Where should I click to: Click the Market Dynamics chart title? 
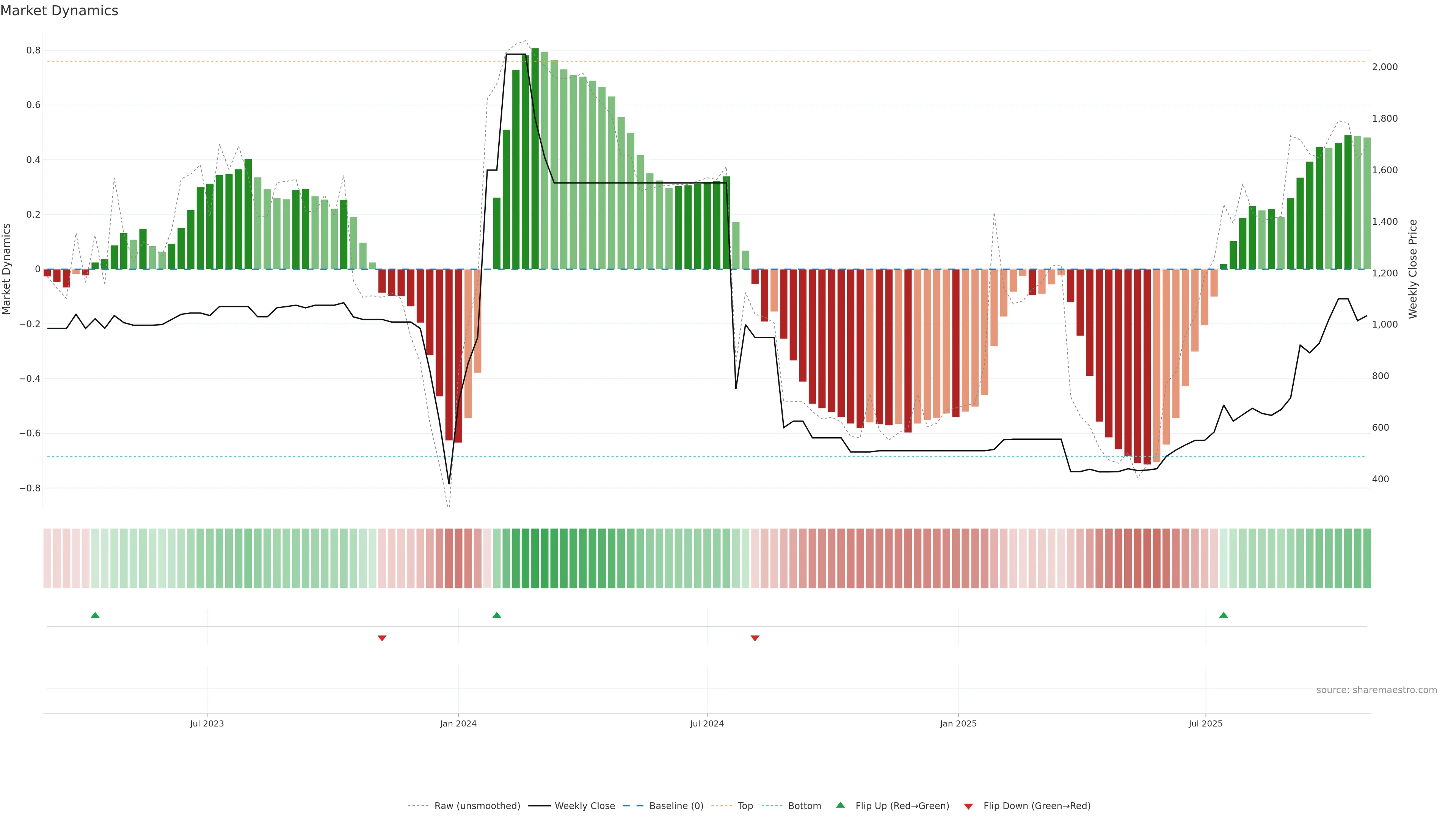[x=60, y=11]
